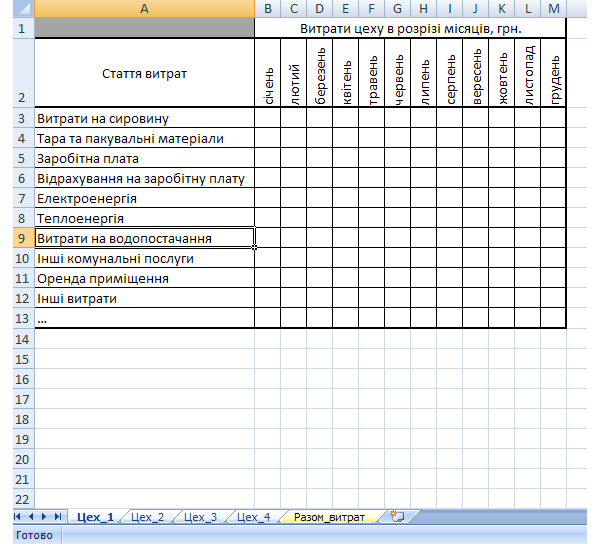Switch to the Цех_1 sheet tab
Viewport: 600px width, 544px height.
[x=96, y=517]
